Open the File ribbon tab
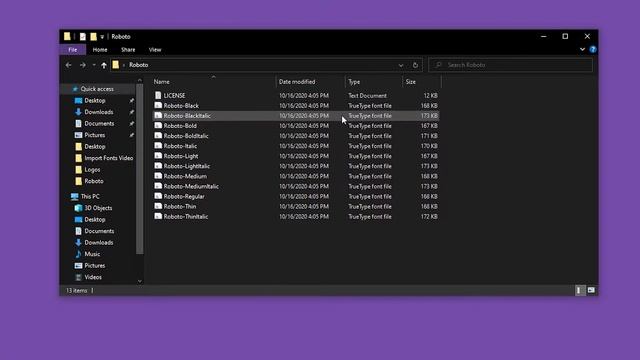This screenshot has width=640, height=360. (x=73, y=49)
